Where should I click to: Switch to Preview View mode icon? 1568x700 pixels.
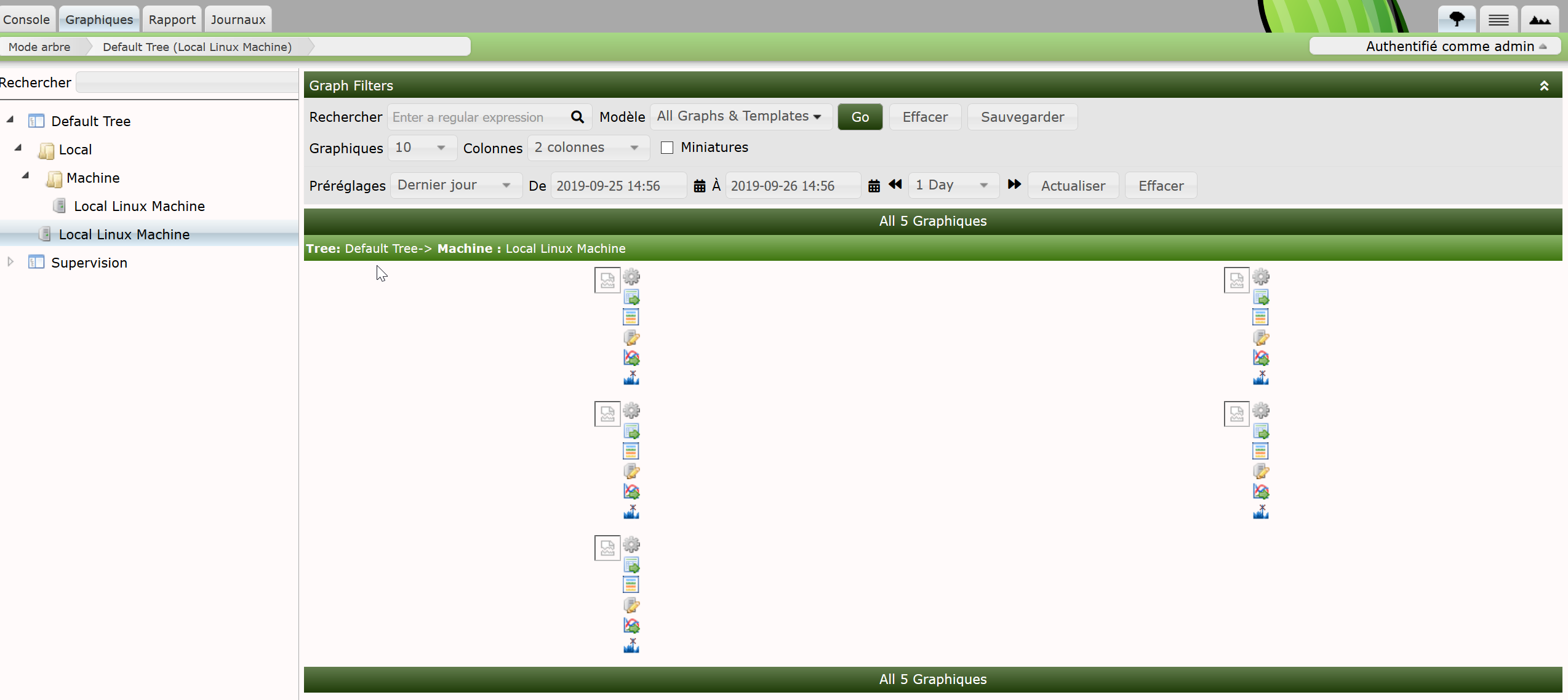1540,20
